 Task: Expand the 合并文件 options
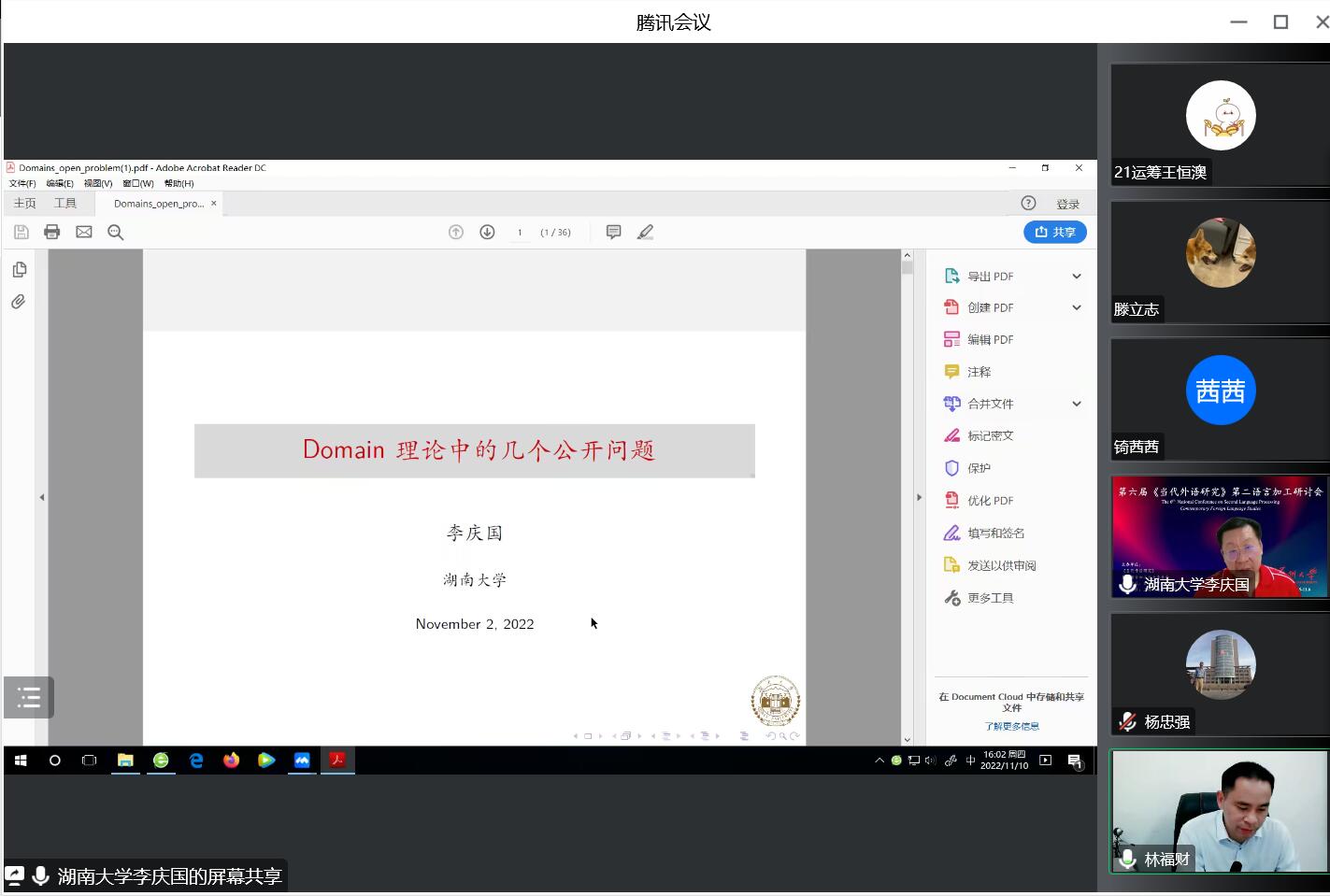pyautogui.click(x=1077, y=404)
